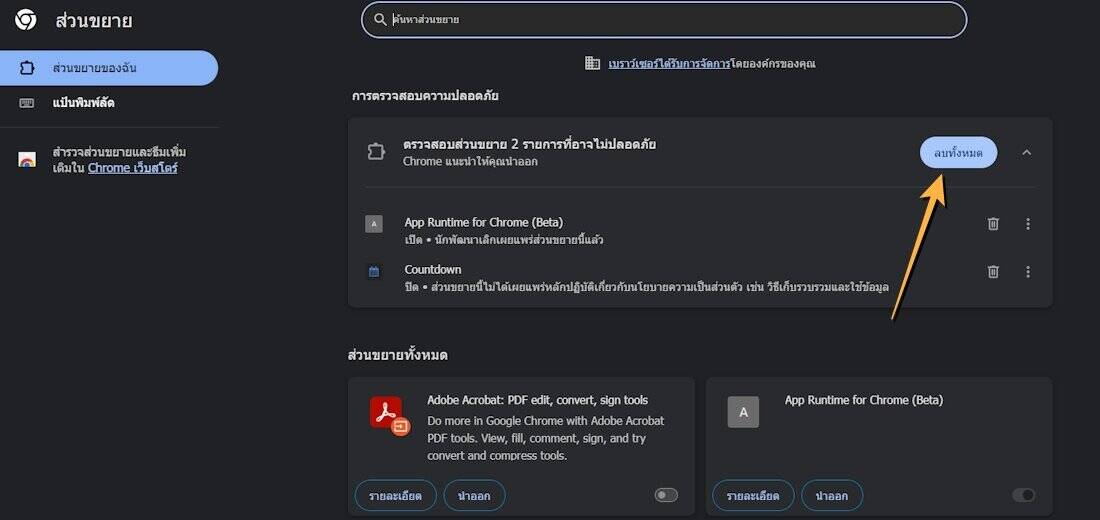Click the Adobe Acrobat extension icon
Image resolution: width=1100 pixels, height=520 pixels.
(388, 414)
